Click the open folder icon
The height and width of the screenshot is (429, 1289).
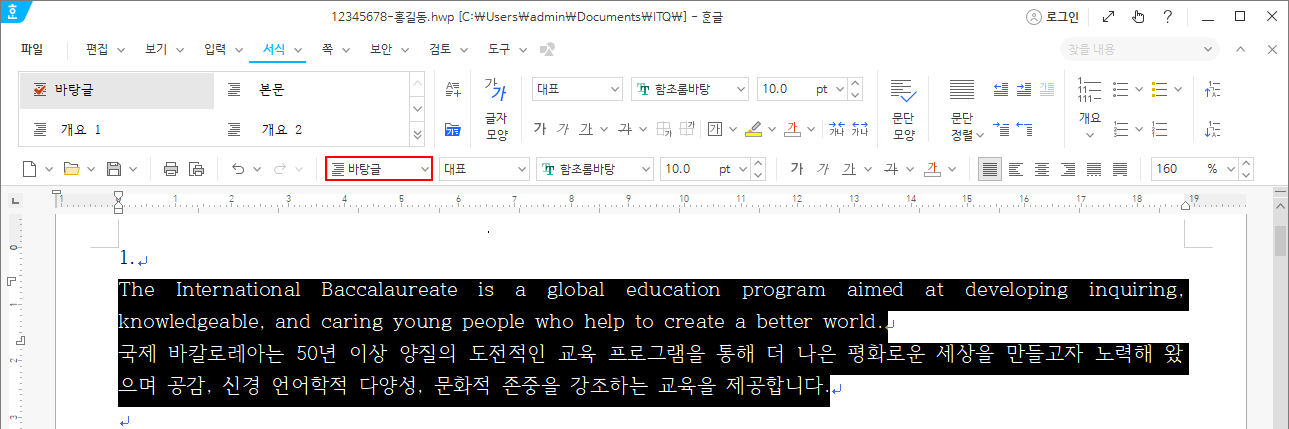click(x=71, y=169)
